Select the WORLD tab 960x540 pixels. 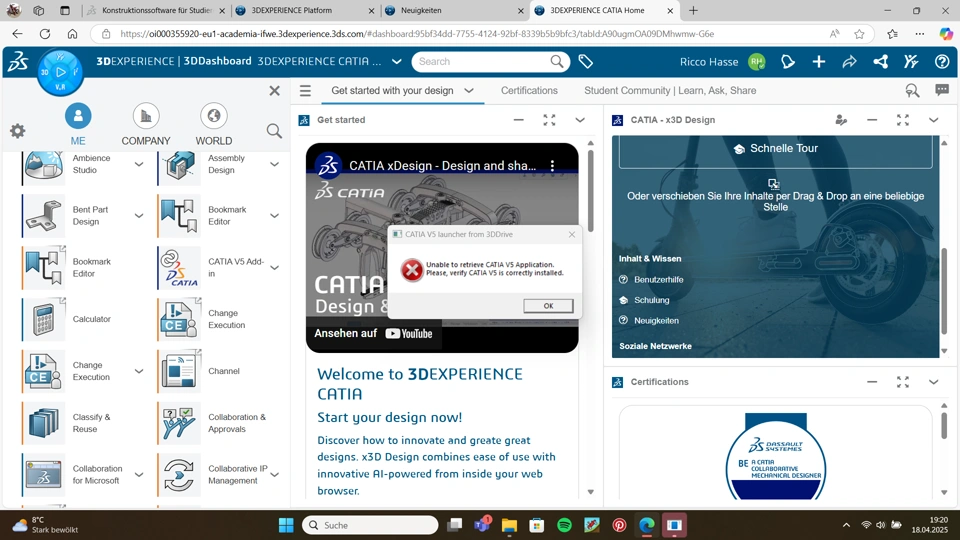tap(214, 124)
